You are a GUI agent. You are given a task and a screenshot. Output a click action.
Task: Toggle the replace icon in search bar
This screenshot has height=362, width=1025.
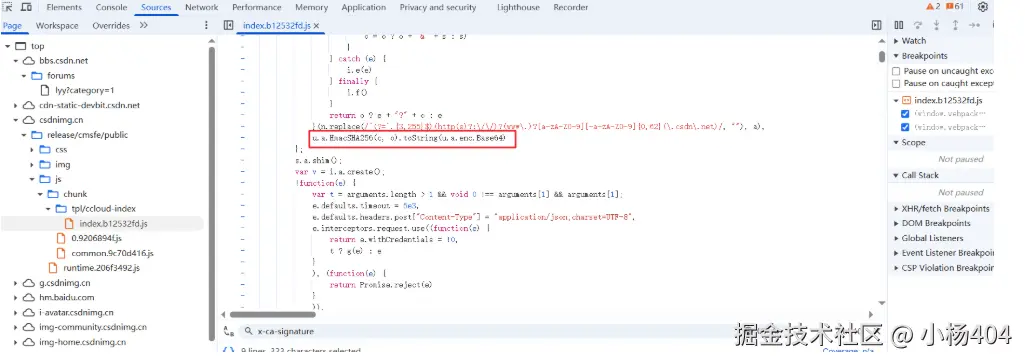click(x=228, y=331)
